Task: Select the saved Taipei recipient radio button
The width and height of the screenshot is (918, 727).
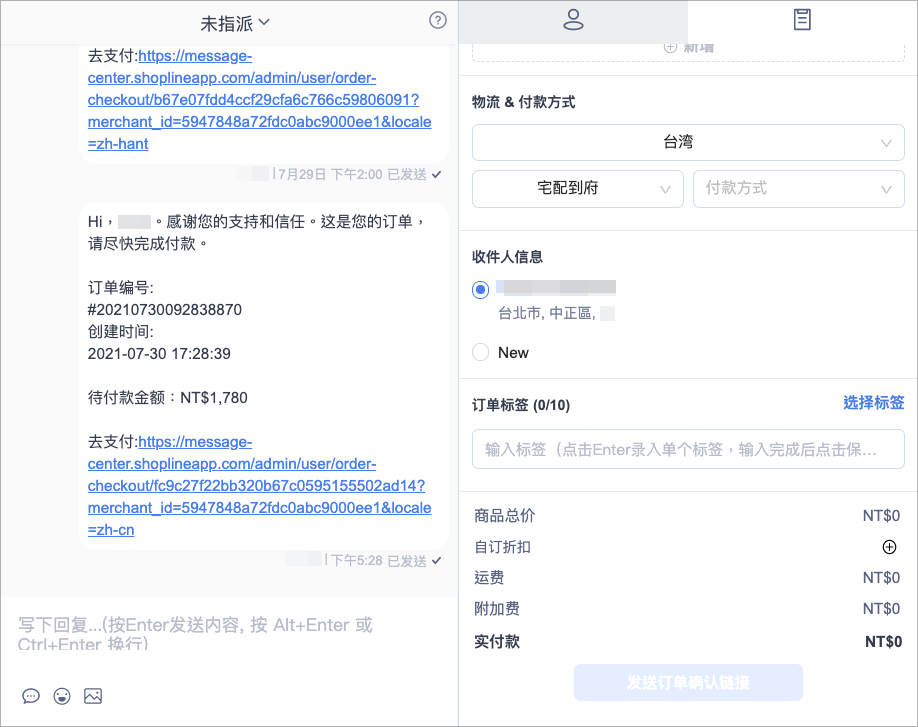Action: click(481, 289)
